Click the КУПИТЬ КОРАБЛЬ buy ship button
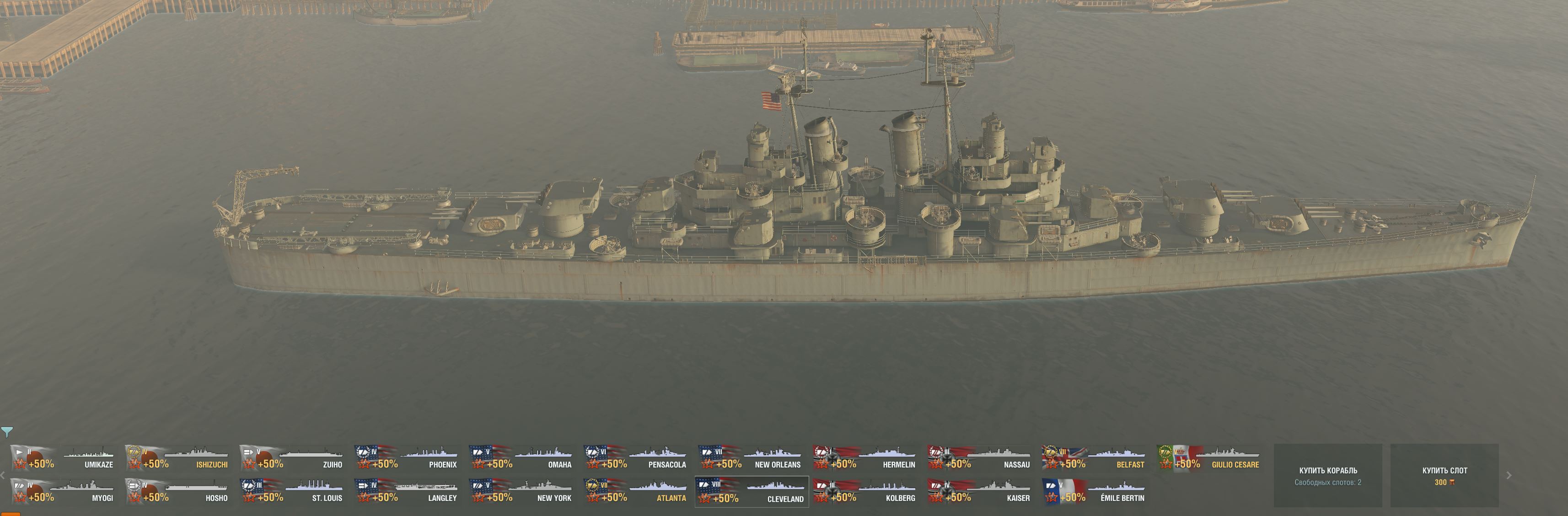The height and width of the screenshot is (516, 1568). tap(1327, 475)
